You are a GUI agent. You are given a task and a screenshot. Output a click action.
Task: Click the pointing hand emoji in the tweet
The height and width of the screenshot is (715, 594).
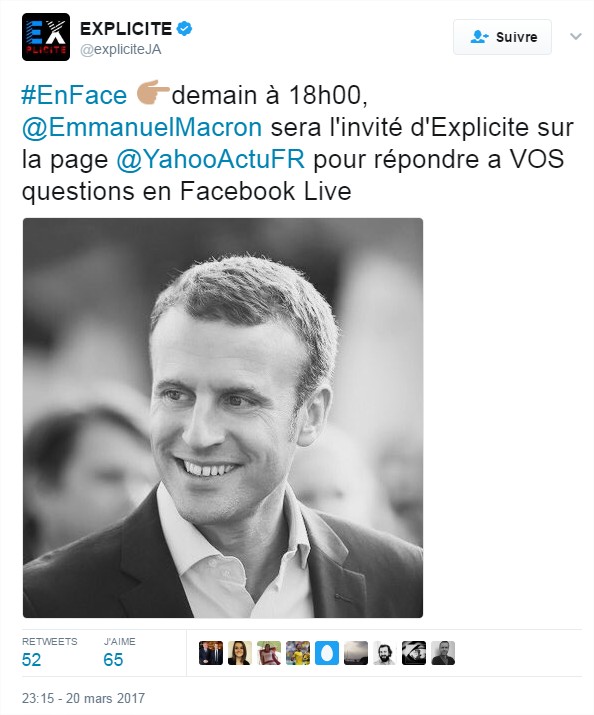tap(153, 92)
